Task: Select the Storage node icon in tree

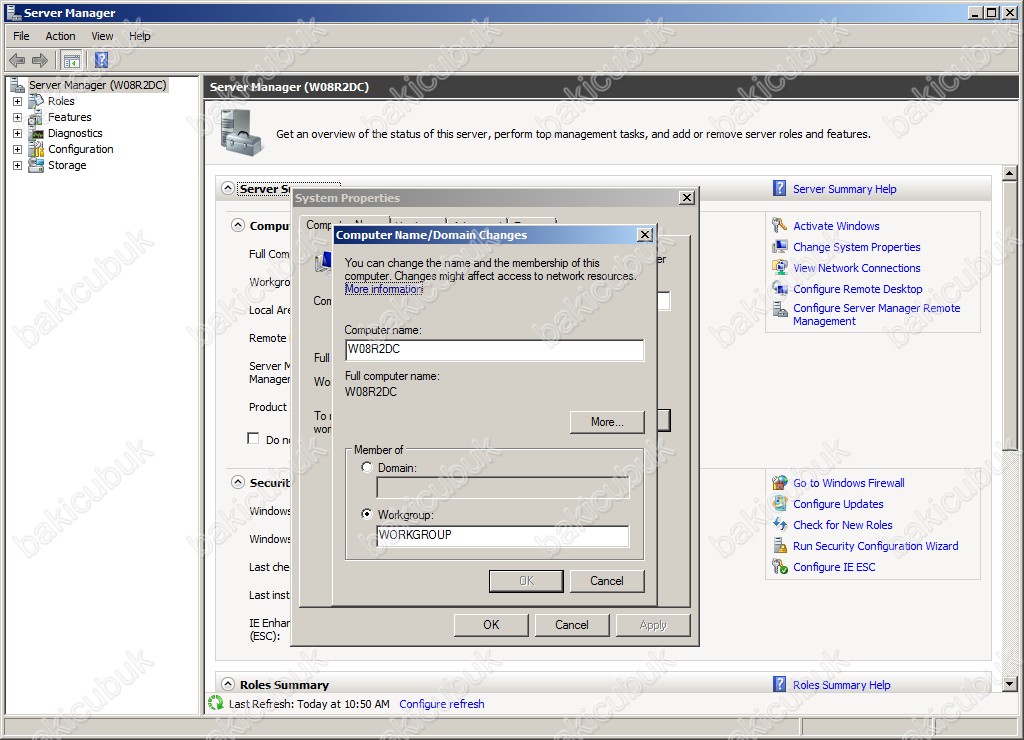Action: [37, 165]
